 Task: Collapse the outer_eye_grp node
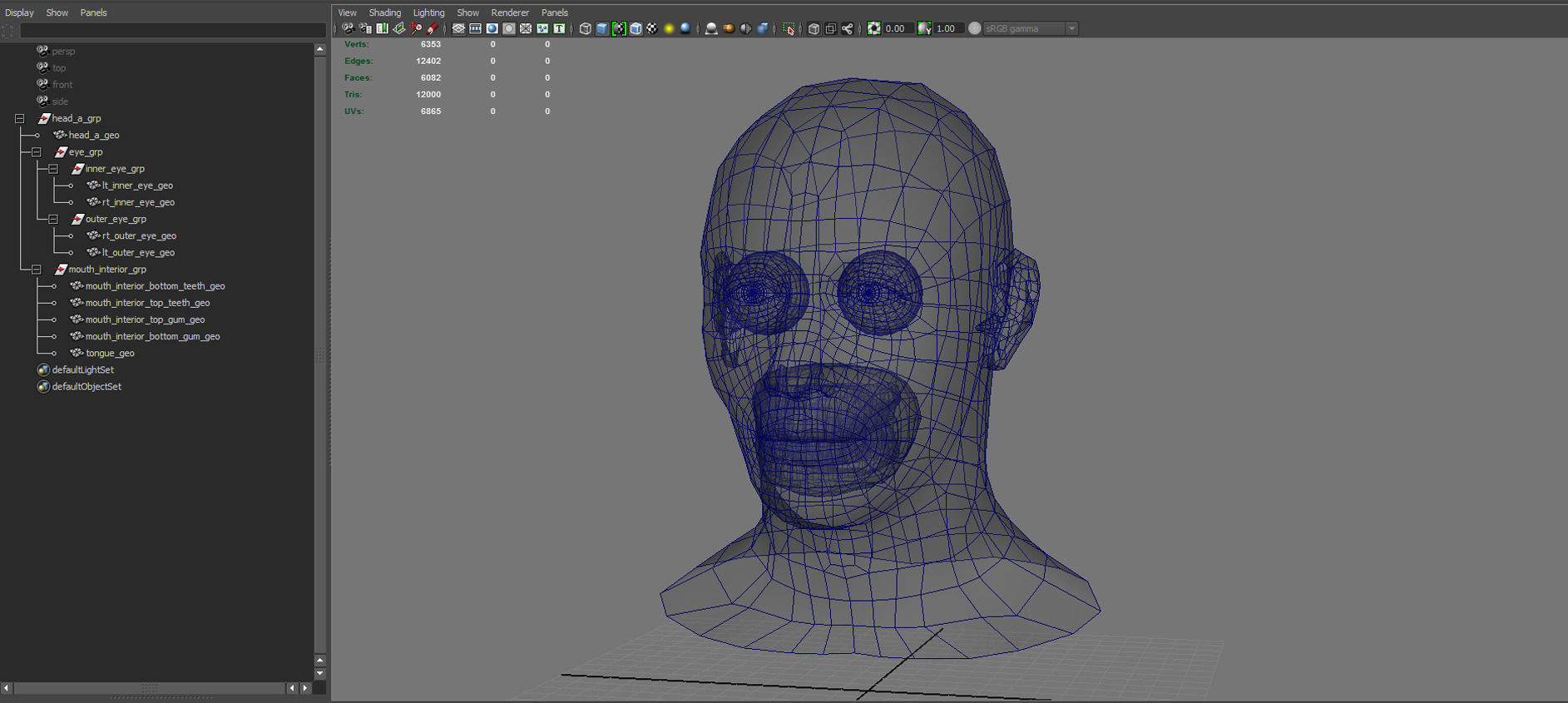pyautogui.click(x=53, y=220)
